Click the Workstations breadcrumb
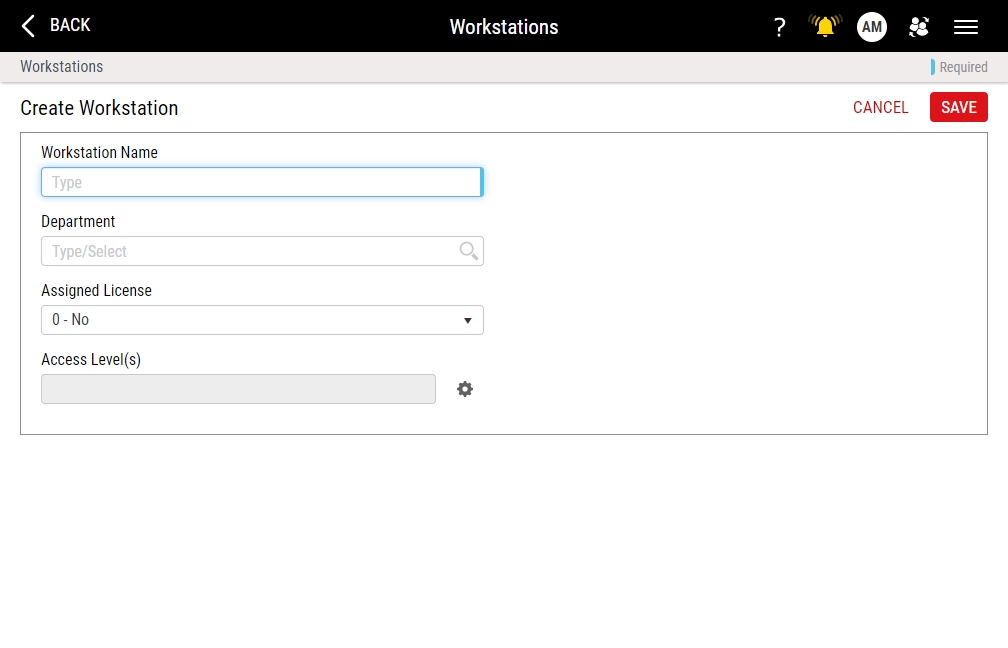1008x648 pixels. tap(62, 67)
